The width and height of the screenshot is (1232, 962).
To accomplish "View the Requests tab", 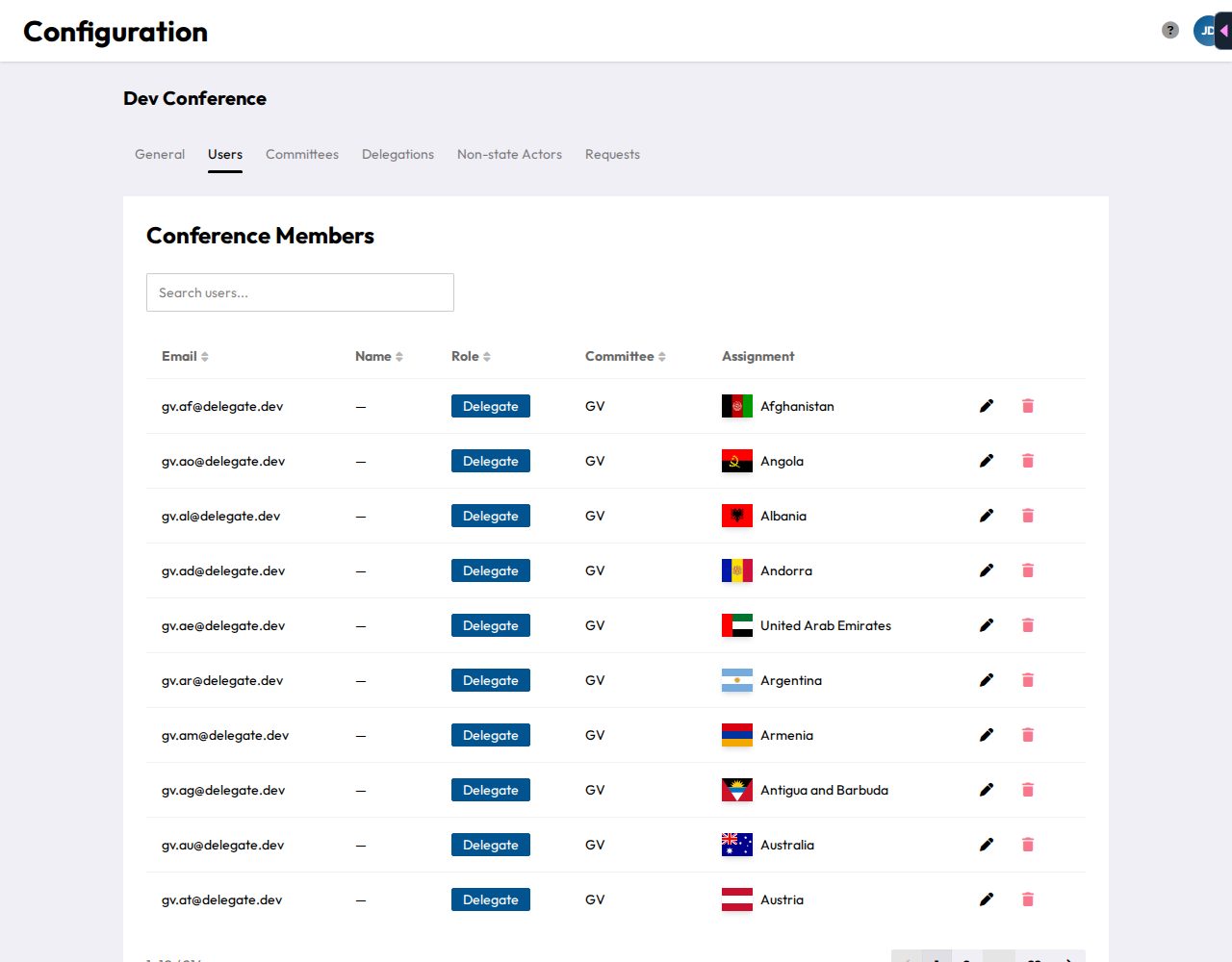I will point(612,154).
